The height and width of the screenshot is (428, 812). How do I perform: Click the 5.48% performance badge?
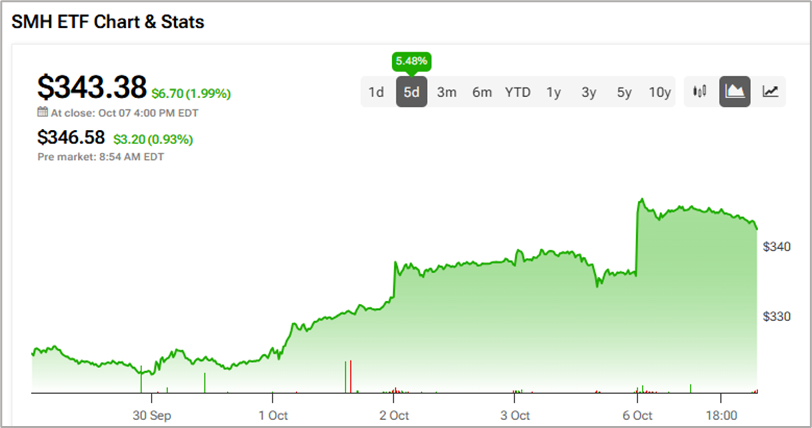[411, 61]
